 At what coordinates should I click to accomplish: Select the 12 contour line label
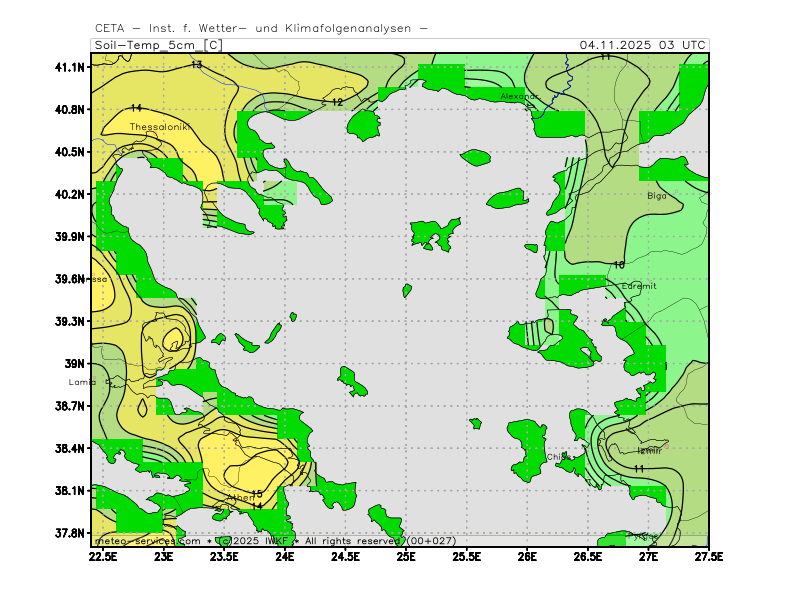coord(338,102)
